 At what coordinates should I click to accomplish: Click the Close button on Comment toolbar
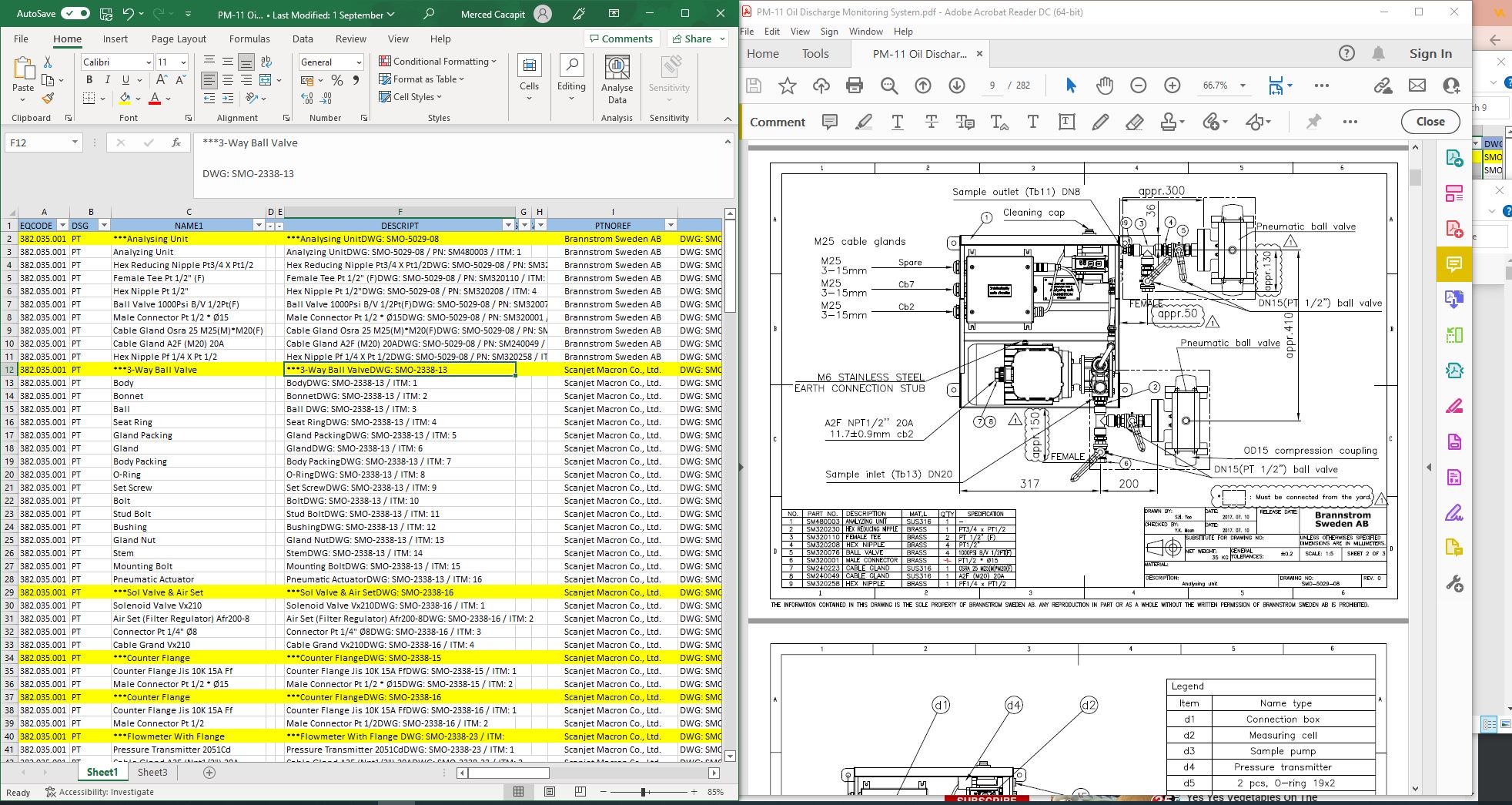pyautogui.click(x=1430, y=122)
